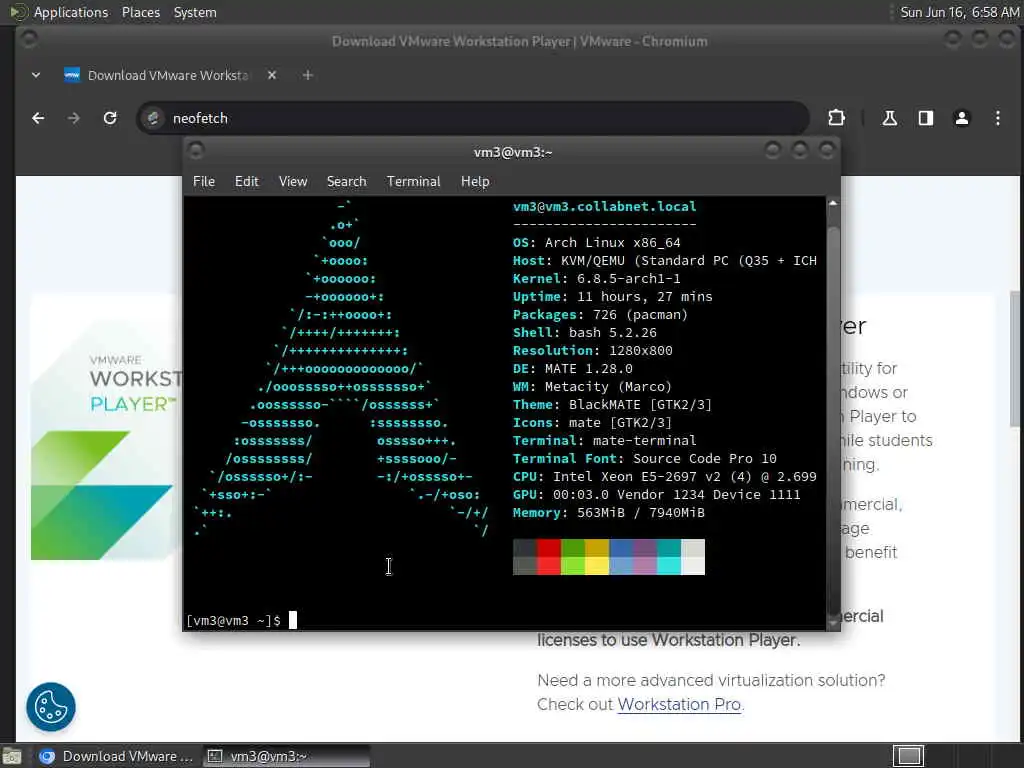Open a new tab with the plus button
This screenshot has height=768, width=1024.
[x=308, y=75]
